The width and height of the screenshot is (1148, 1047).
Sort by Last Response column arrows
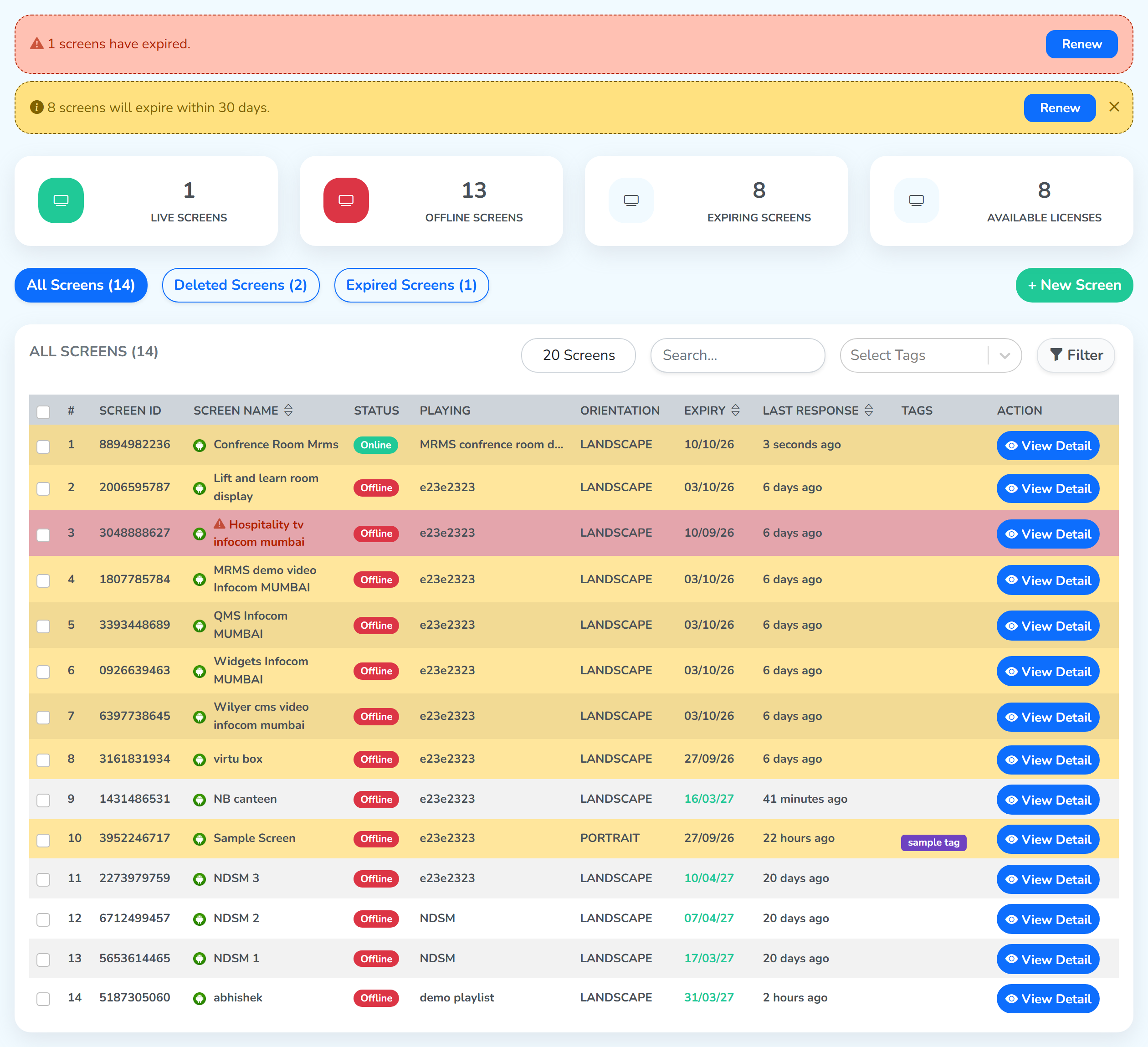click(868, 410)
